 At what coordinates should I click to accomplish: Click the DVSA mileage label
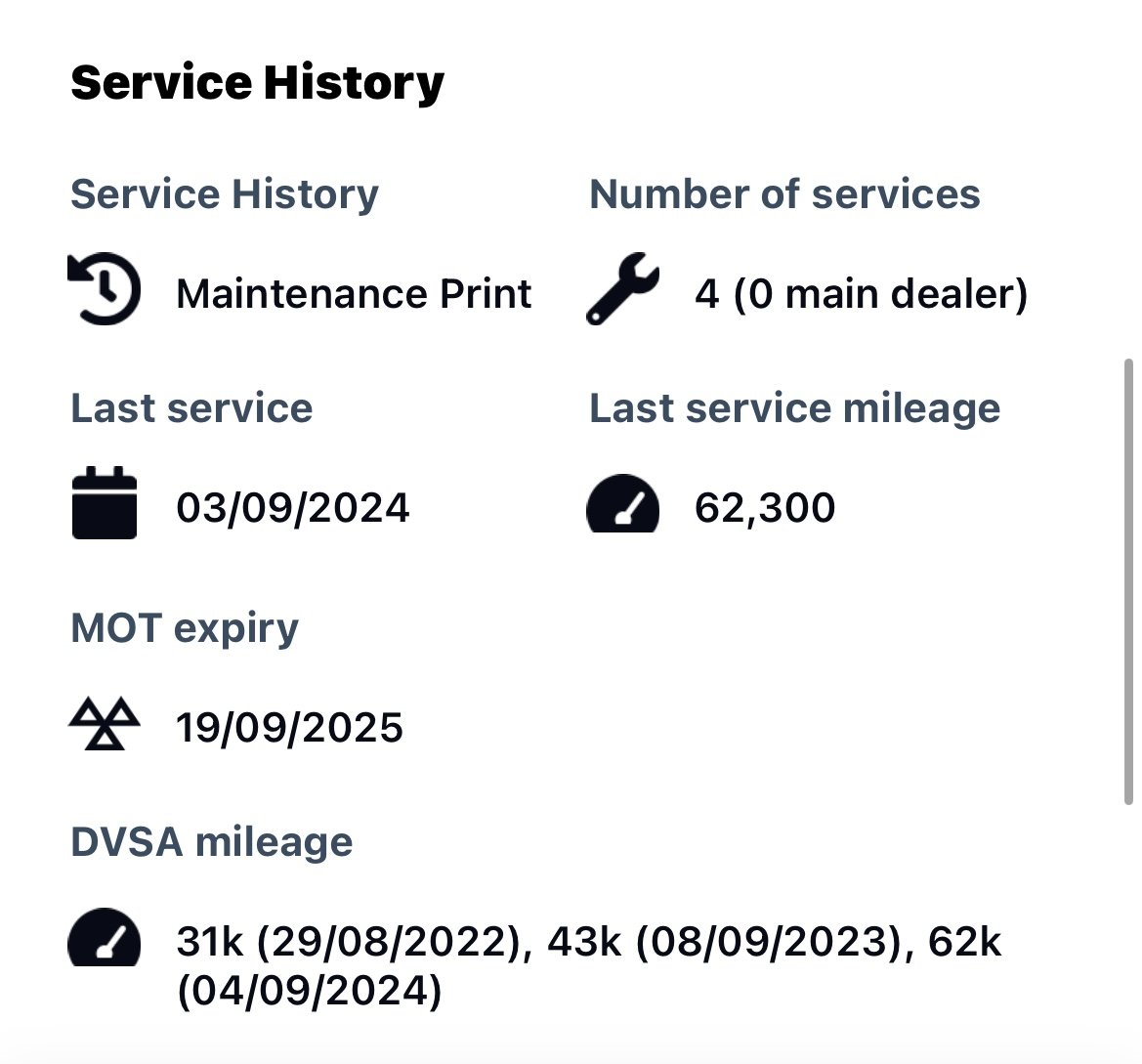[x=211, y=842]
